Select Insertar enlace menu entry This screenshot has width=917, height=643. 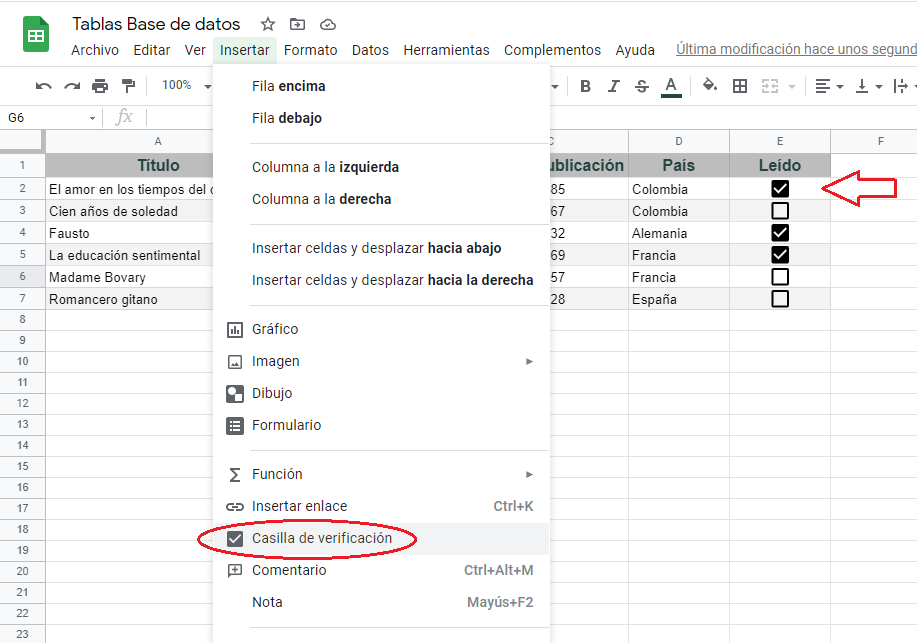300,506
